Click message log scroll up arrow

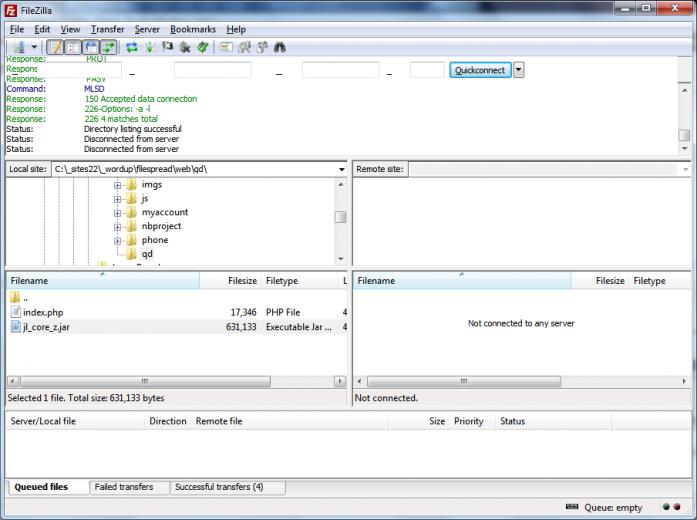coord(685,91)
